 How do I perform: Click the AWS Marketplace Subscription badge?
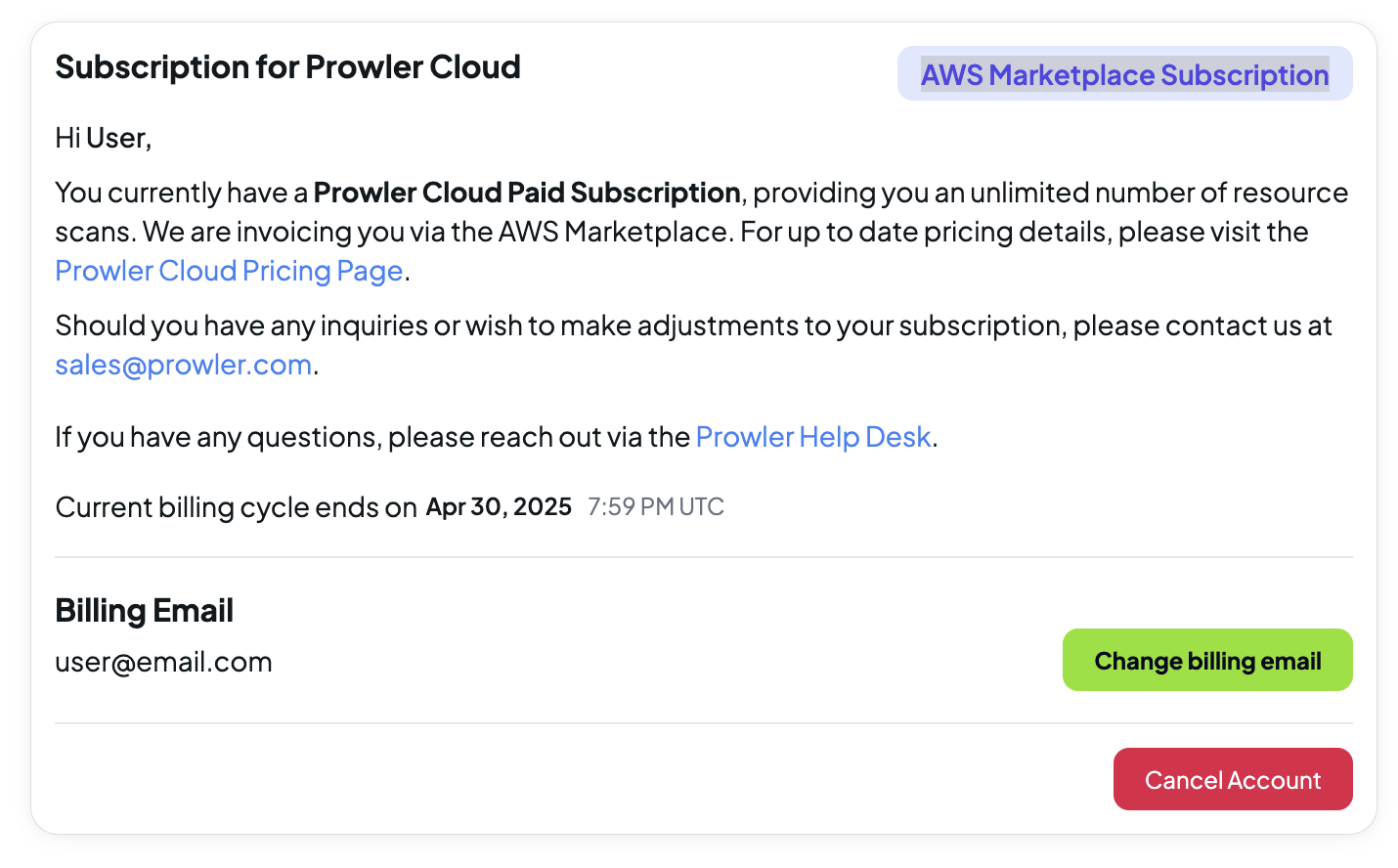[1124, 74]
